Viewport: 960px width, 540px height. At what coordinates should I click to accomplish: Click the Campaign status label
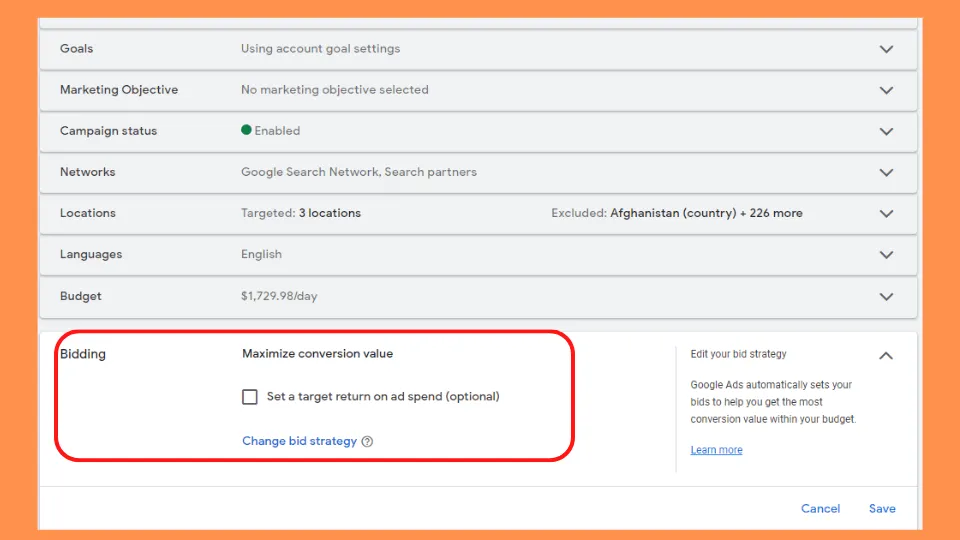click(x=108, y=130)
